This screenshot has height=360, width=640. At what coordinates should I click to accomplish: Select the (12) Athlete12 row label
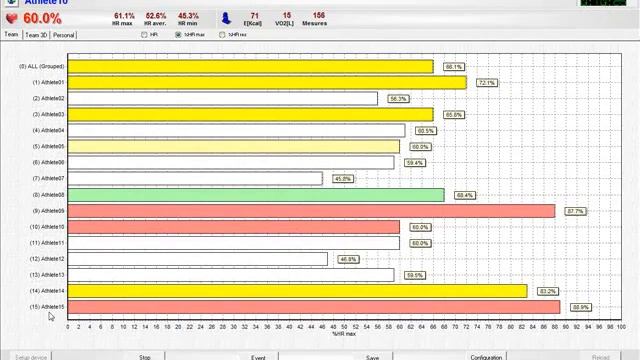tap(47, 259)
